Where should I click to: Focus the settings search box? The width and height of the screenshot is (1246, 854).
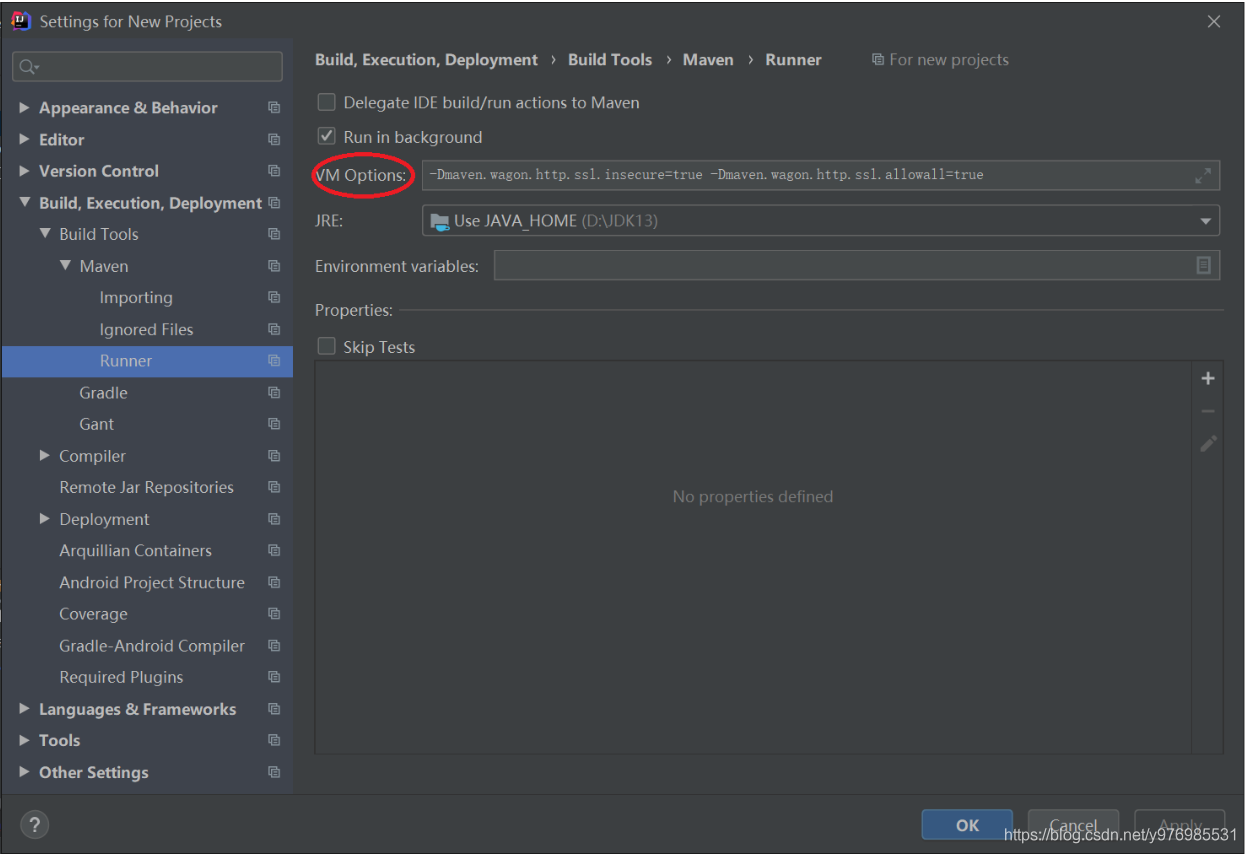click(147, 67)
